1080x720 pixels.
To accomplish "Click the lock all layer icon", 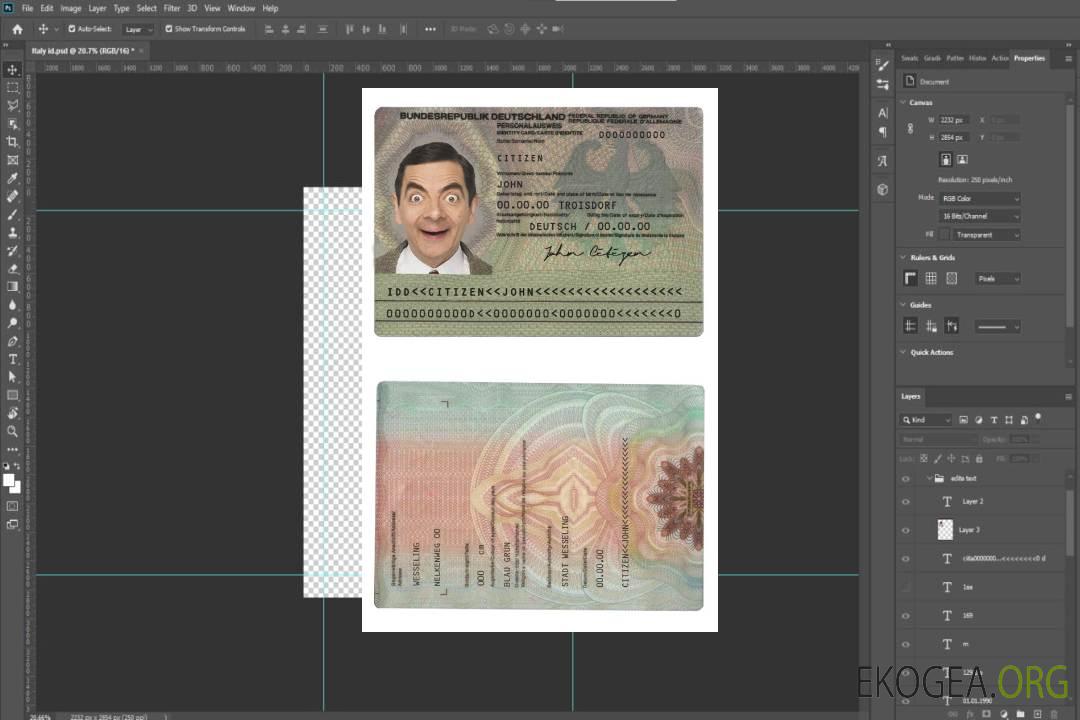I will coord(979,458).
